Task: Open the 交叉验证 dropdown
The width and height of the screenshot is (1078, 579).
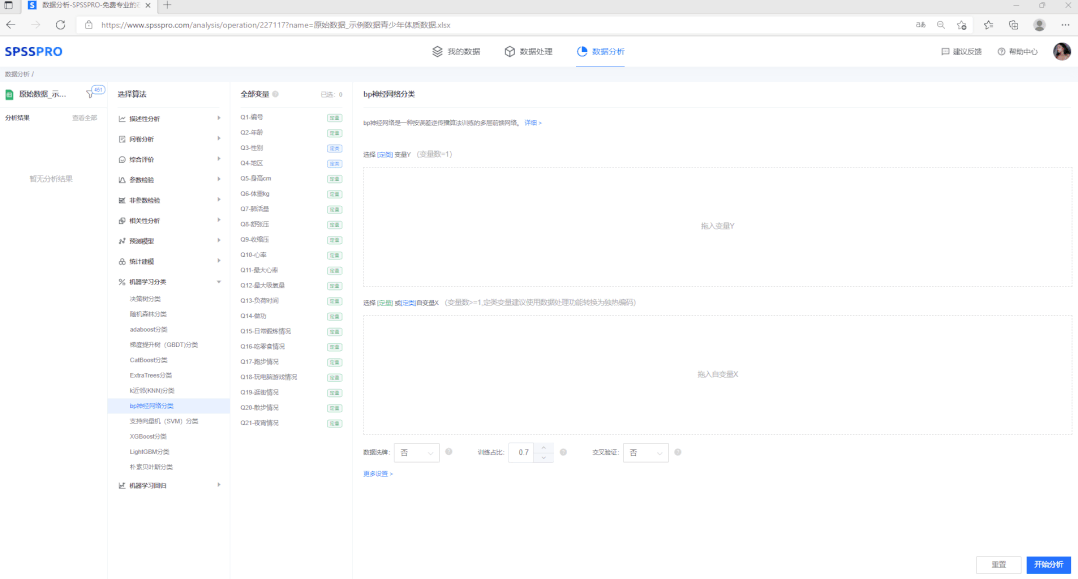Action: 646,452
